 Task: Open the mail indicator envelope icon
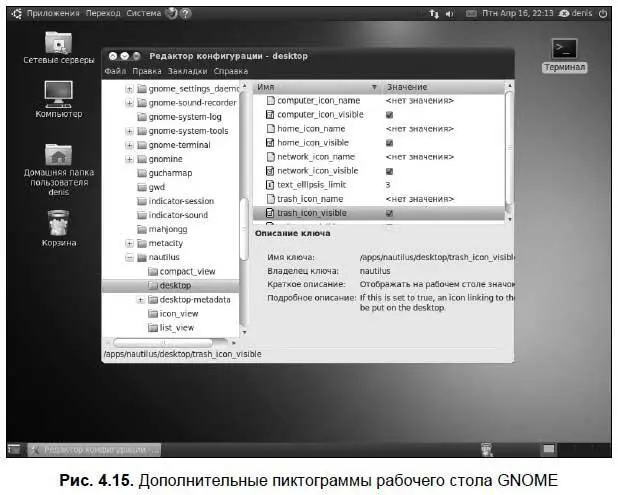pos(471,14)
